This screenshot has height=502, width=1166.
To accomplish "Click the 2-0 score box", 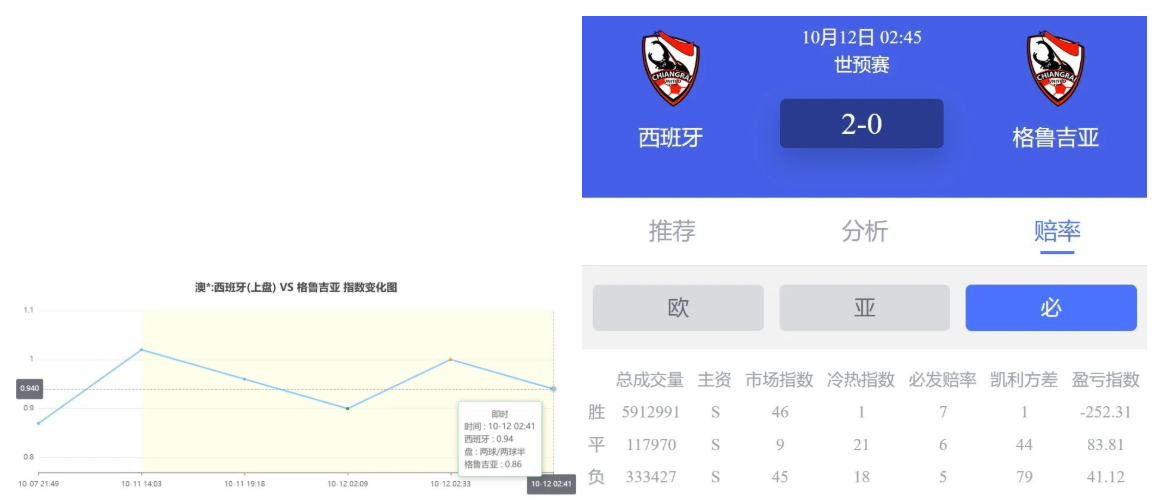I will pos(861,124).
